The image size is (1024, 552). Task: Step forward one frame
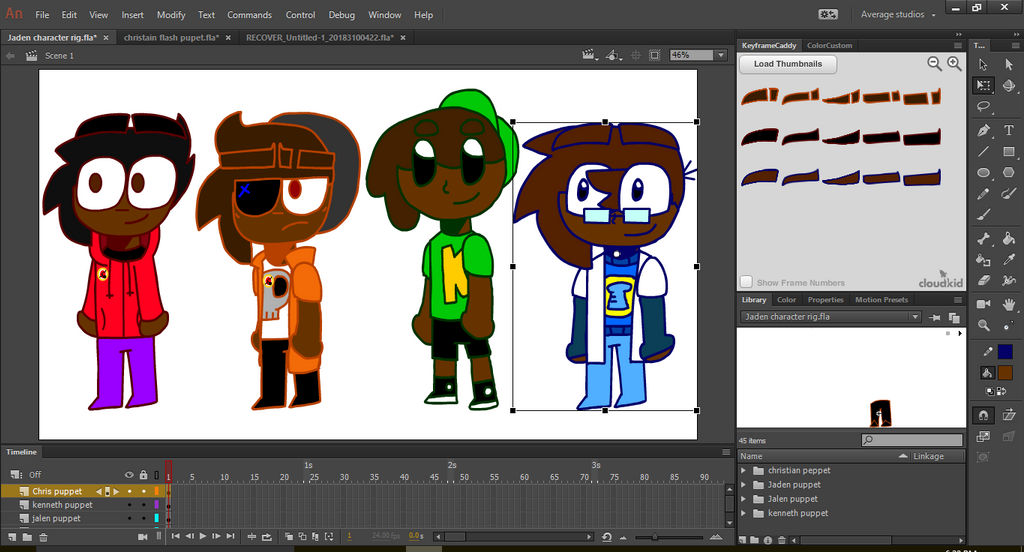216,536
